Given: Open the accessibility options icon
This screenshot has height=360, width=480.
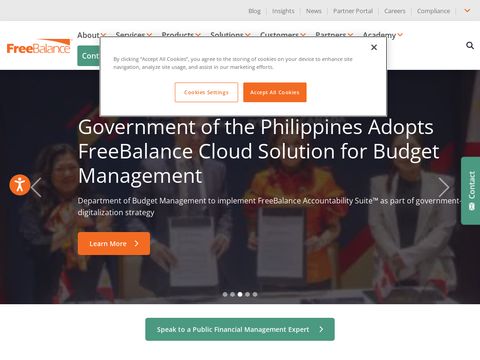Looking at the screenshot, I should [20, 185].
